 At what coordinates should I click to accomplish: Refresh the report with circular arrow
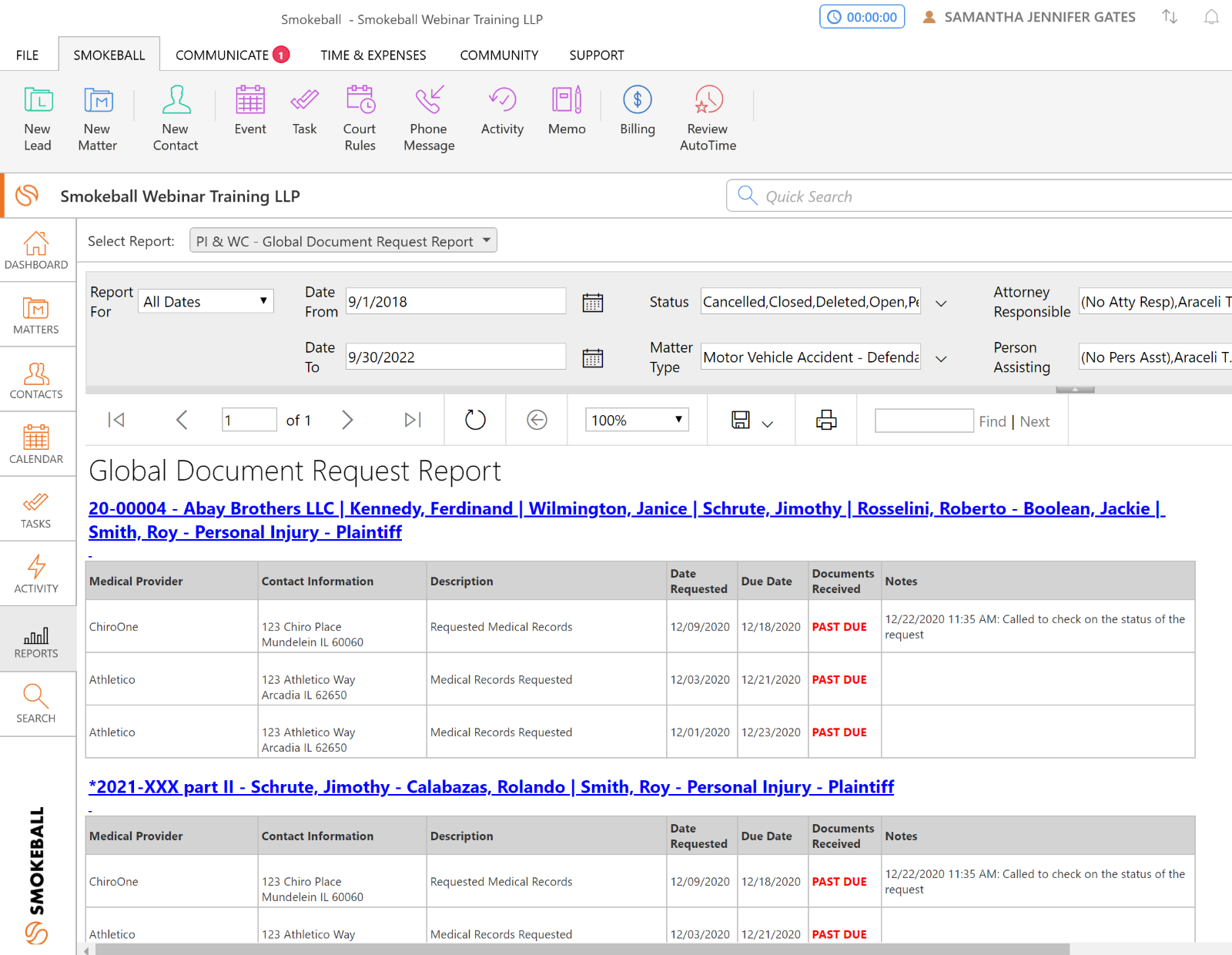[x=475, y=421]
